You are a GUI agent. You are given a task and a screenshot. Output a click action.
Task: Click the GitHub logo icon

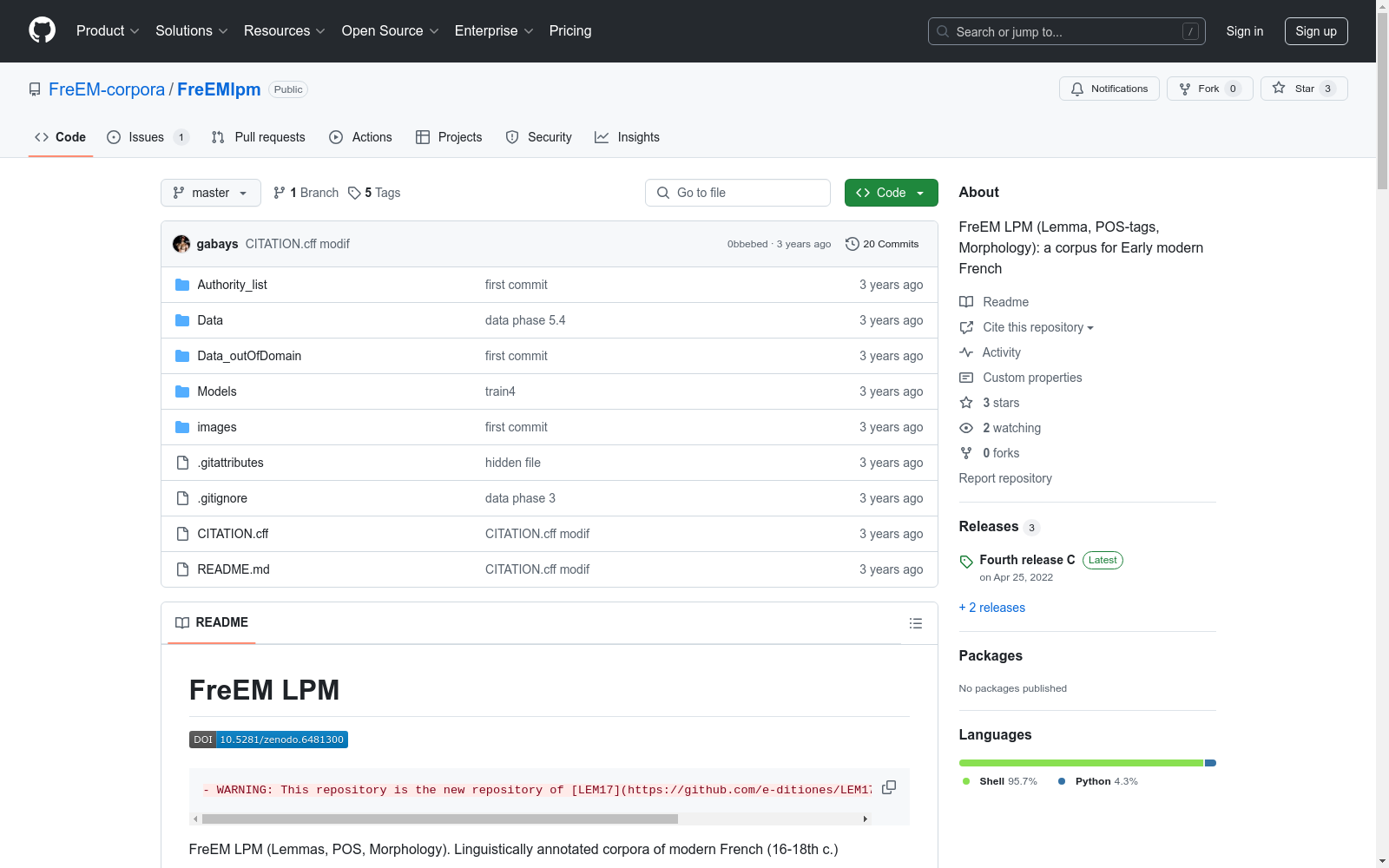point(42,30)
